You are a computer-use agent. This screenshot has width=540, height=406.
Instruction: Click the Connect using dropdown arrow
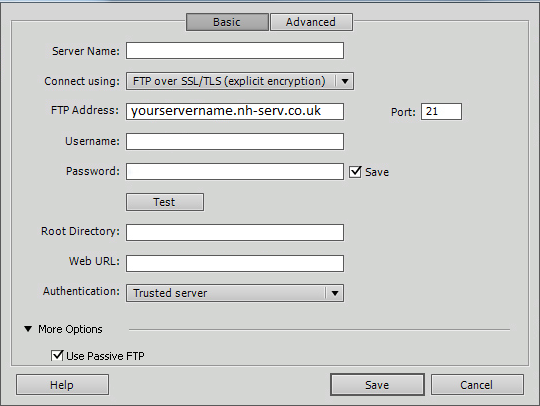pyautogui.click(x=345, y=81)
